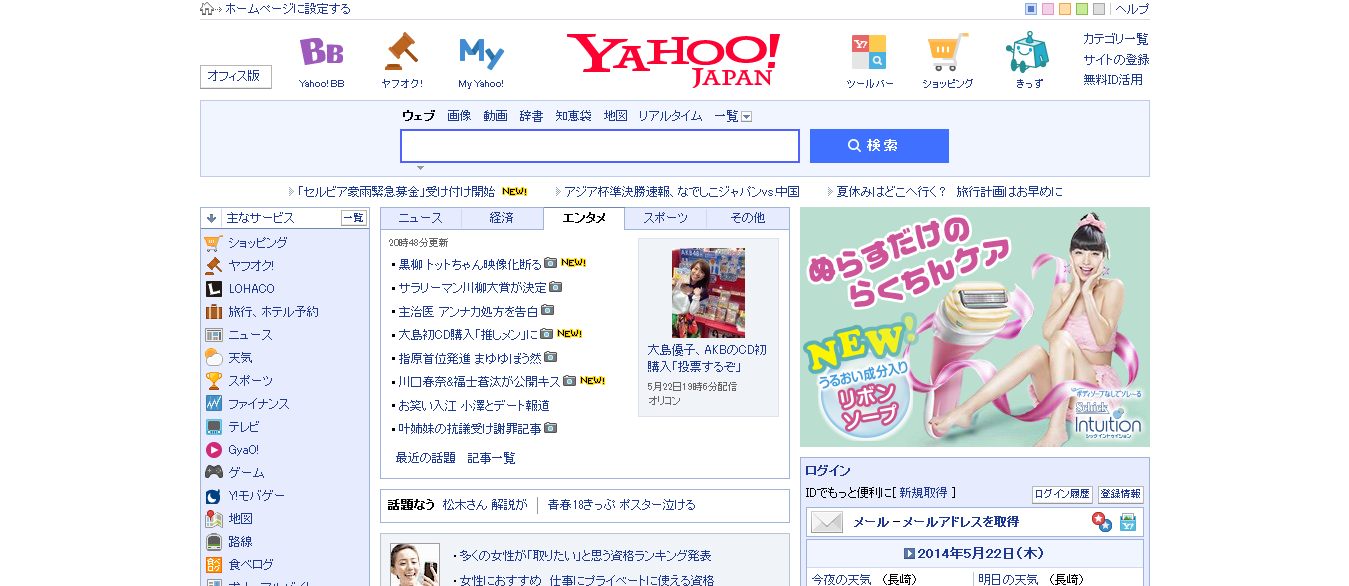Click the 路線 train icon in sidebar

(x=213, y=542)
